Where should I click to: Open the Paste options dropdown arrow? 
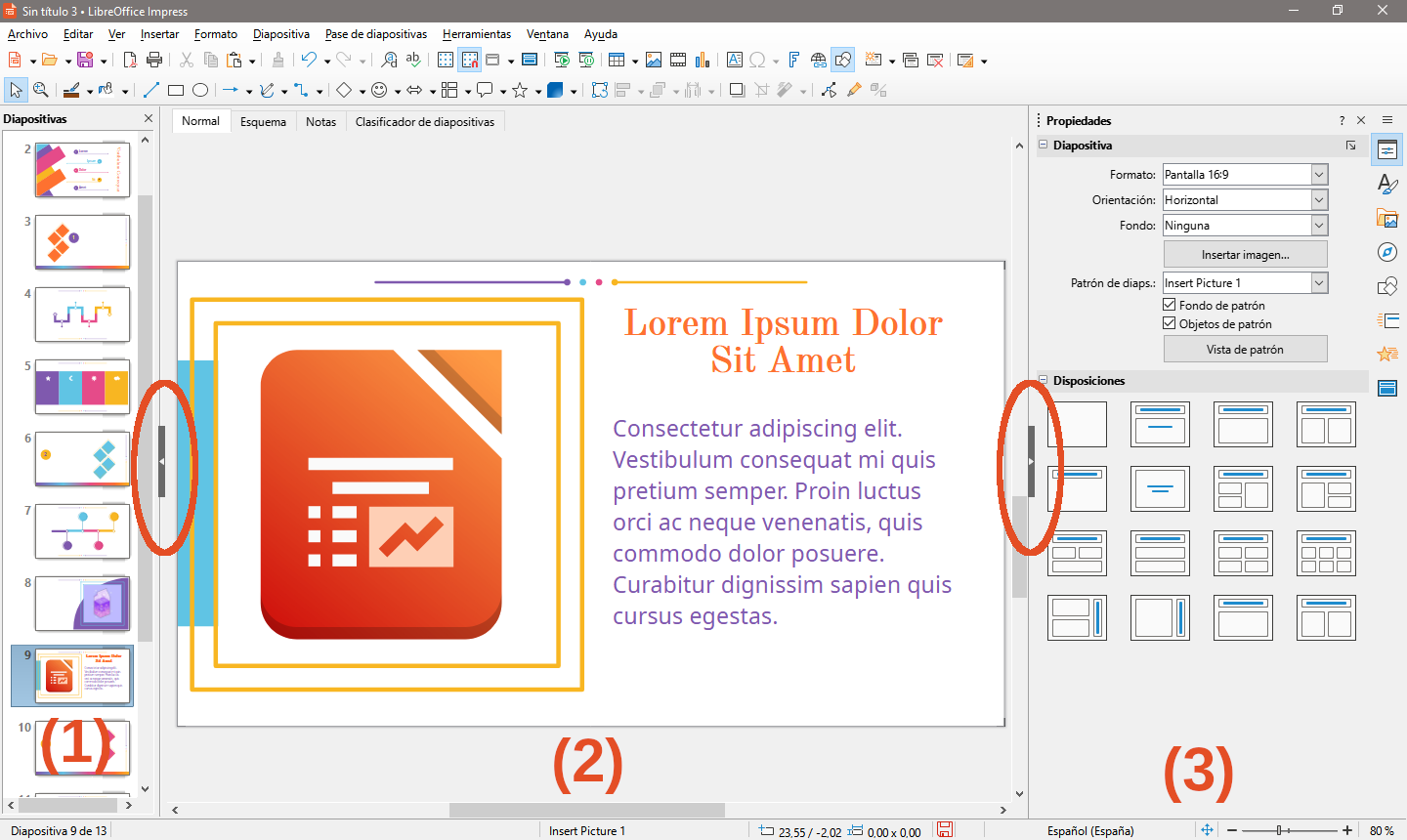coord(252,61)
